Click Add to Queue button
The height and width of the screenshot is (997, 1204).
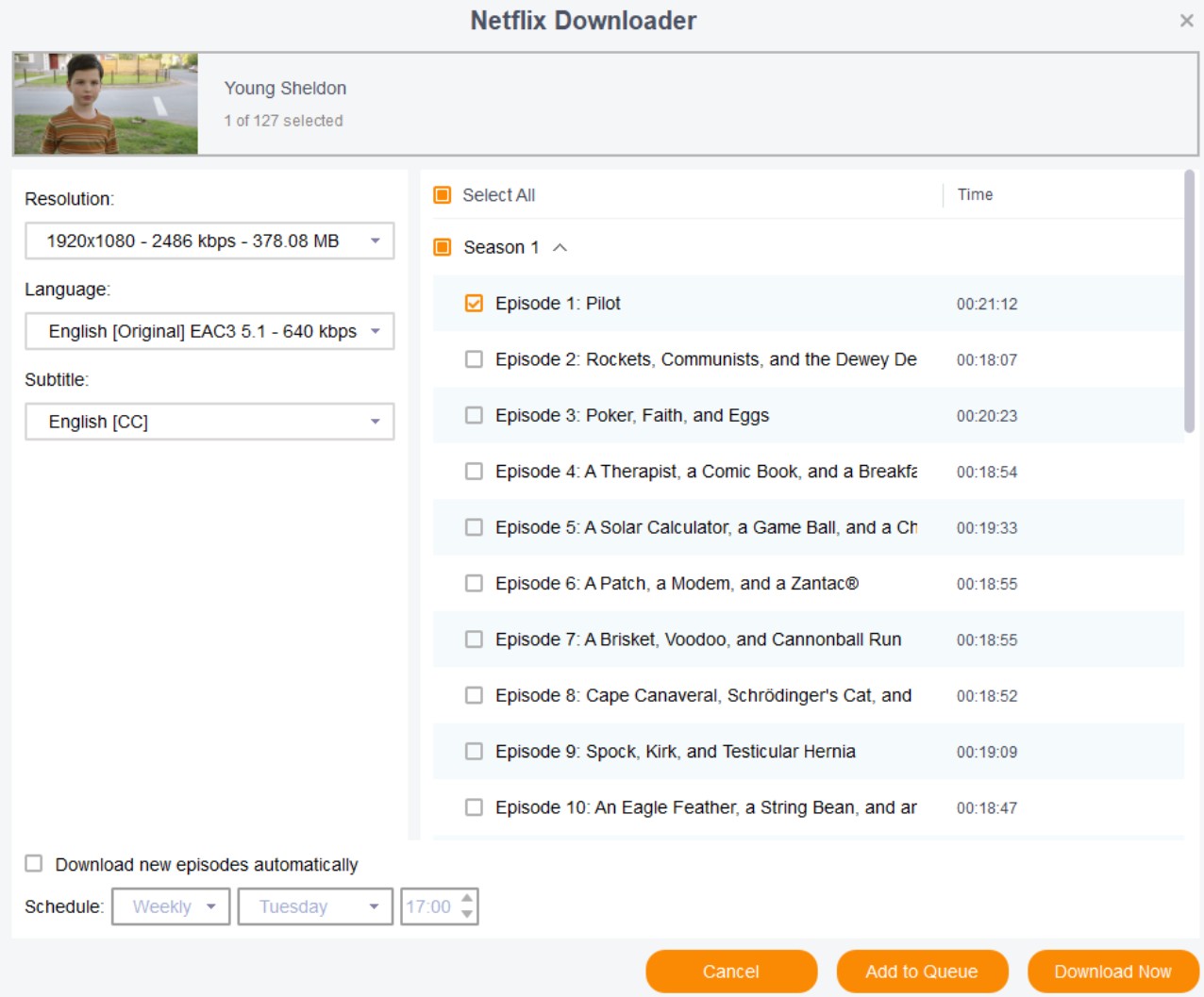click(x=922, y=972)
